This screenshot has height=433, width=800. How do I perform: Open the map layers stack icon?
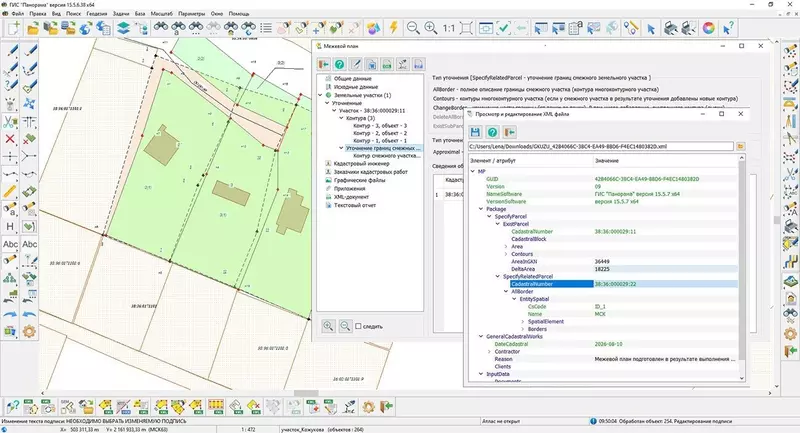coord(123,28)
